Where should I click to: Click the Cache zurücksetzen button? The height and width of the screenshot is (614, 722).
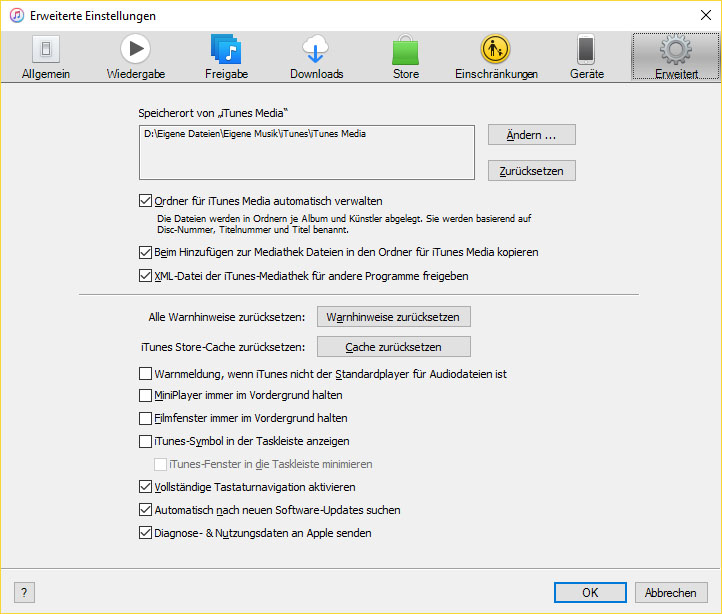(x=394, y=347)
